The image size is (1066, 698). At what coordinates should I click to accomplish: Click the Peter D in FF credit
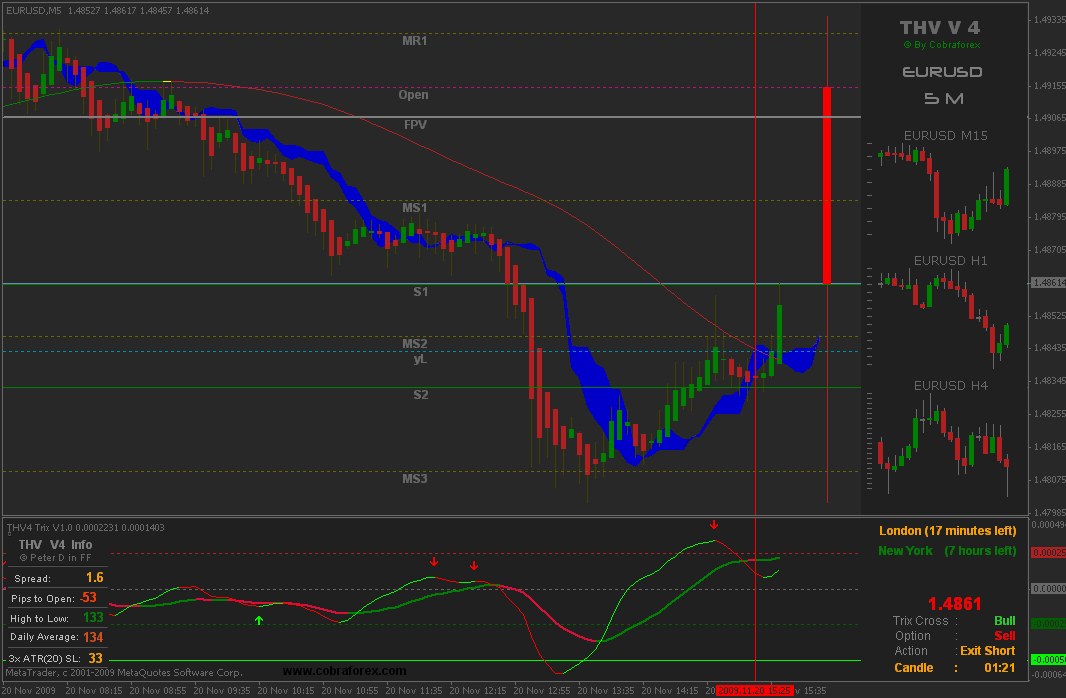[x=56, y=558]
